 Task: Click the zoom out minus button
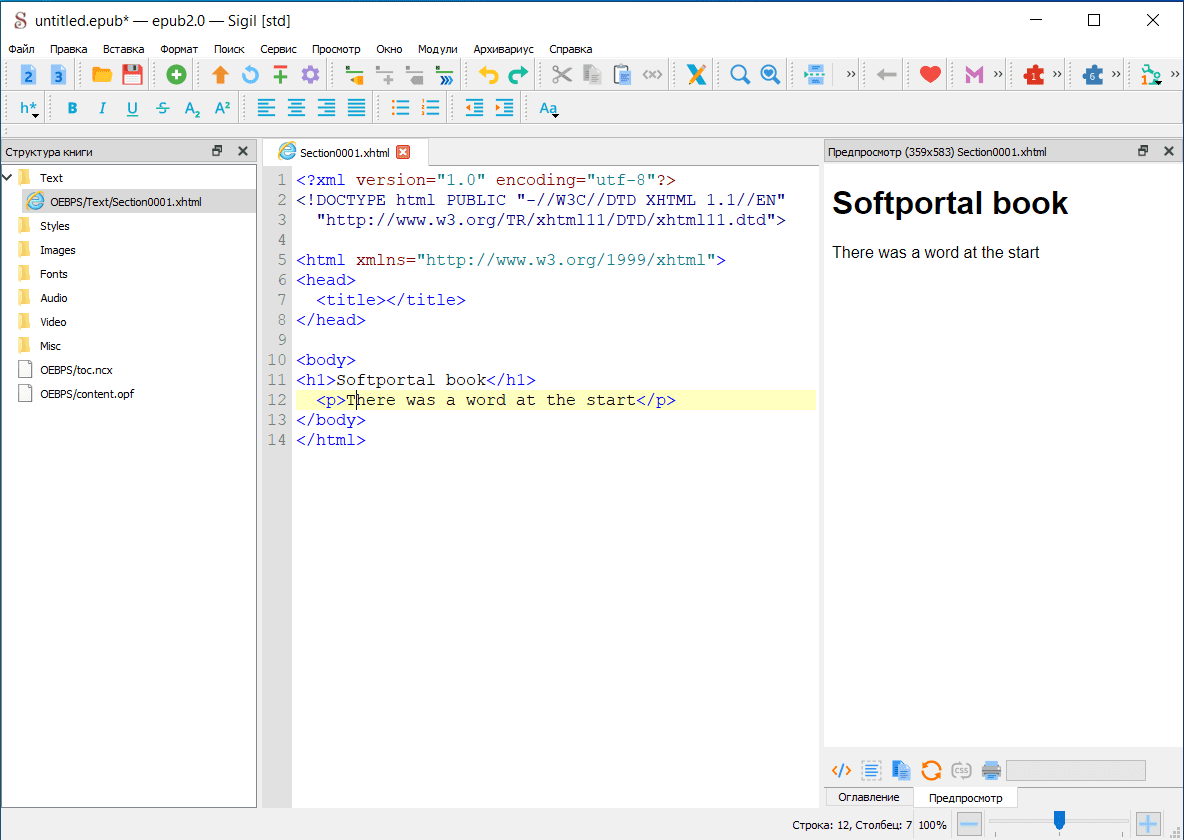click(969, 825)
